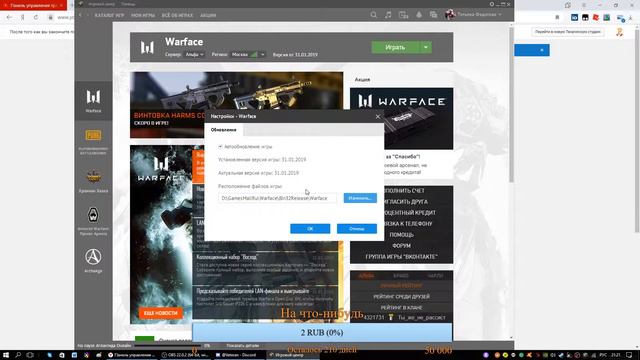Open Task View in the taskbar

[30, 355]
